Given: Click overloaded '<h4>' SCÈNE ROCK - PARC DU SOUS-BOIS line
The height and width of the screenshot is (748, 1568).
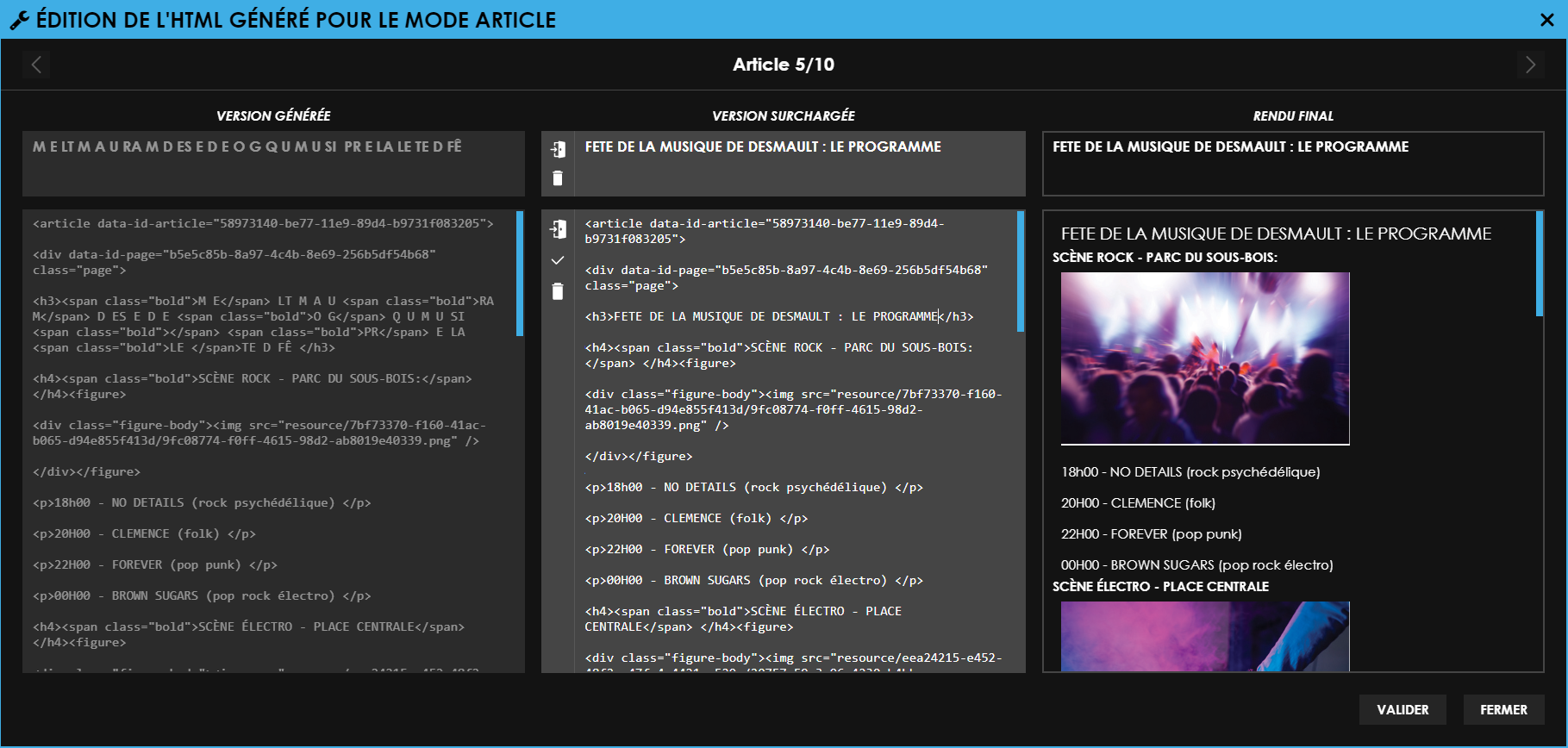Looking at the screenshot, I should point(779,356).
